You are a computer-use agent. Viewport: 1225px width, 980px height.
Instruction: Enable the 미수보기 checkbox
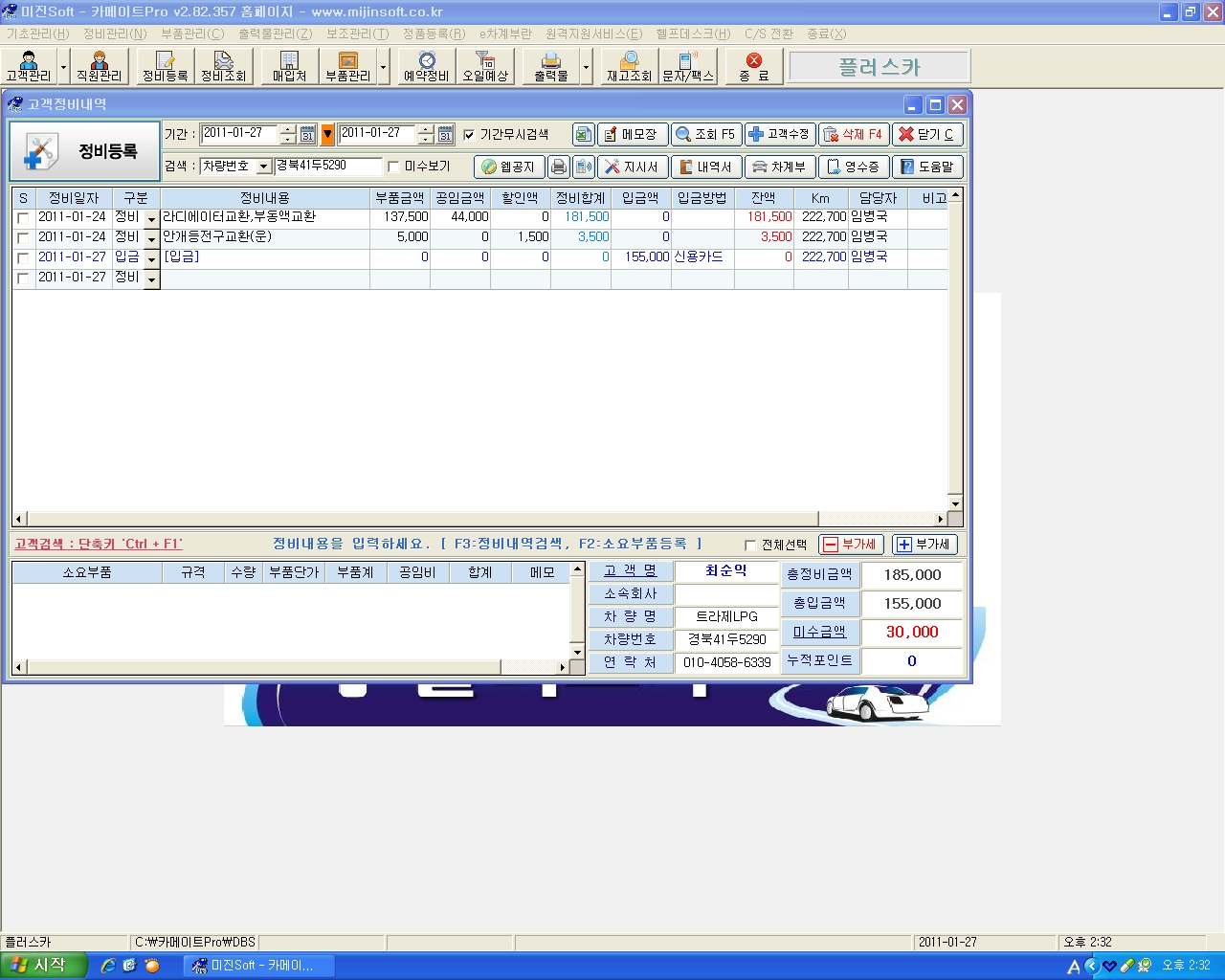(393, 167)
